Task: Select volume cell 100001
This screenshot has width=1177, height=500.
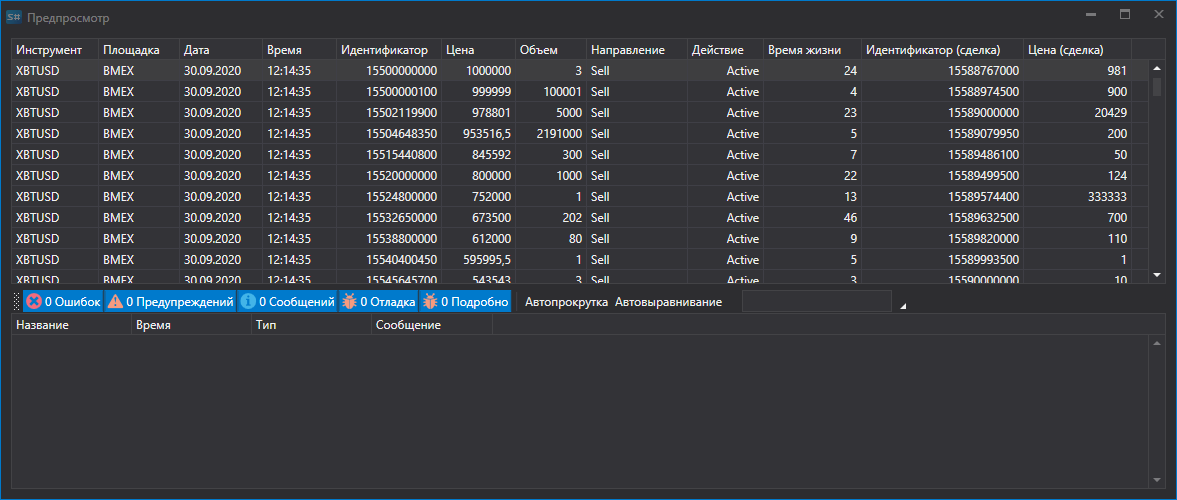Action: point(551,92)
